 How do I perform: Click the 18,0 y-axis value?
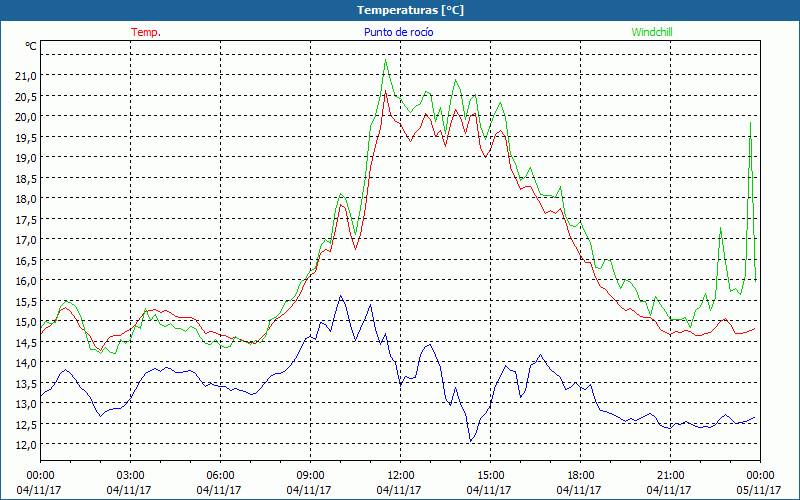(27, 198)
